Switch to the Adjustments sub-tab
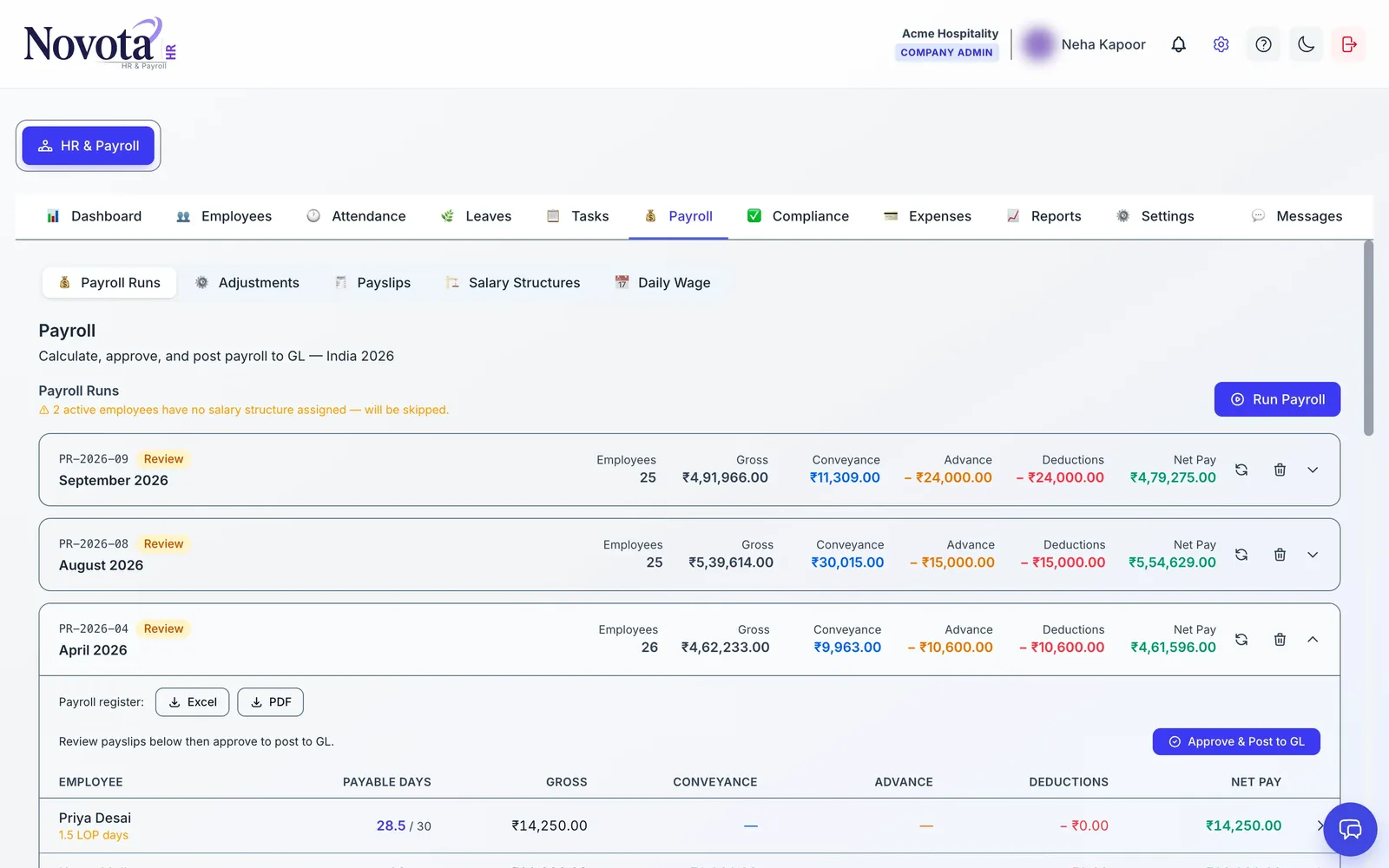Screen dimensions: 1389x868 coord(247,283)
